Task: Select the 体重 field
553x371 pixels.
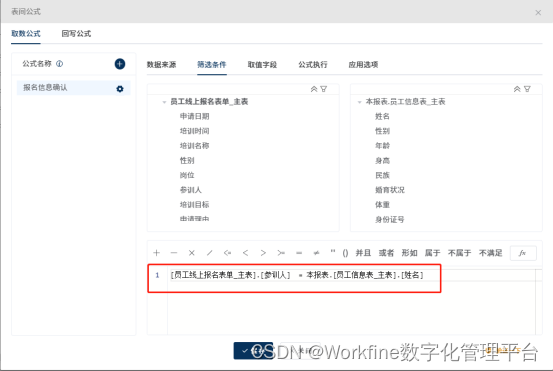Action: pos(382,205)
